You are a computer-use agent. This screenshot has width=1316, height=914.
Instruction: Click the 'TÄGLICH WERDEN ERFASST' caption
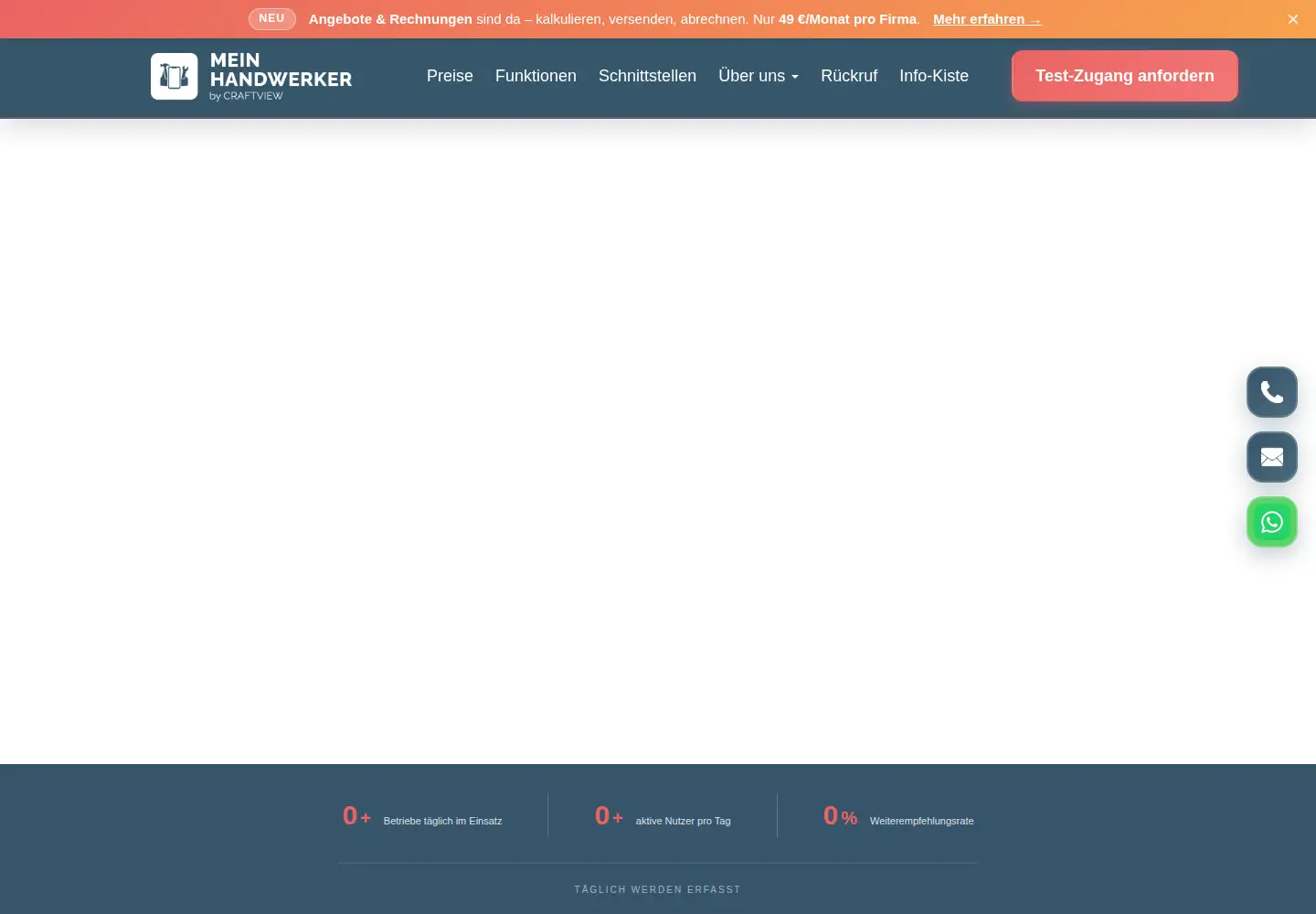[658, 889]
